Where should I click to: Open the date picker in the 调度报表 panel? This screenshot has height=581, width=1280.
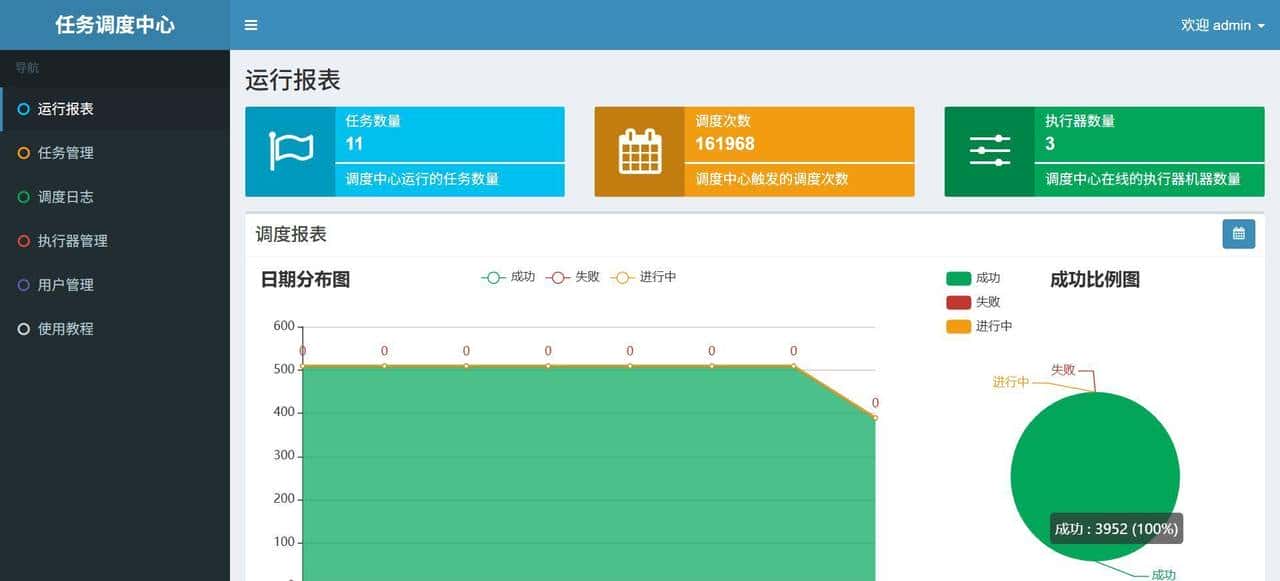coord(1239,233)
